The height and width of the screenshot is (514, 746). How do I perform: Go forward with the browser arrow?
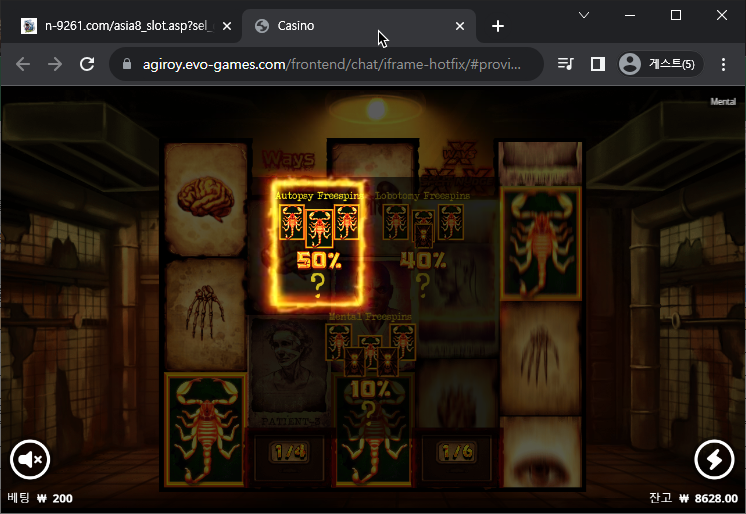(55, 64)
